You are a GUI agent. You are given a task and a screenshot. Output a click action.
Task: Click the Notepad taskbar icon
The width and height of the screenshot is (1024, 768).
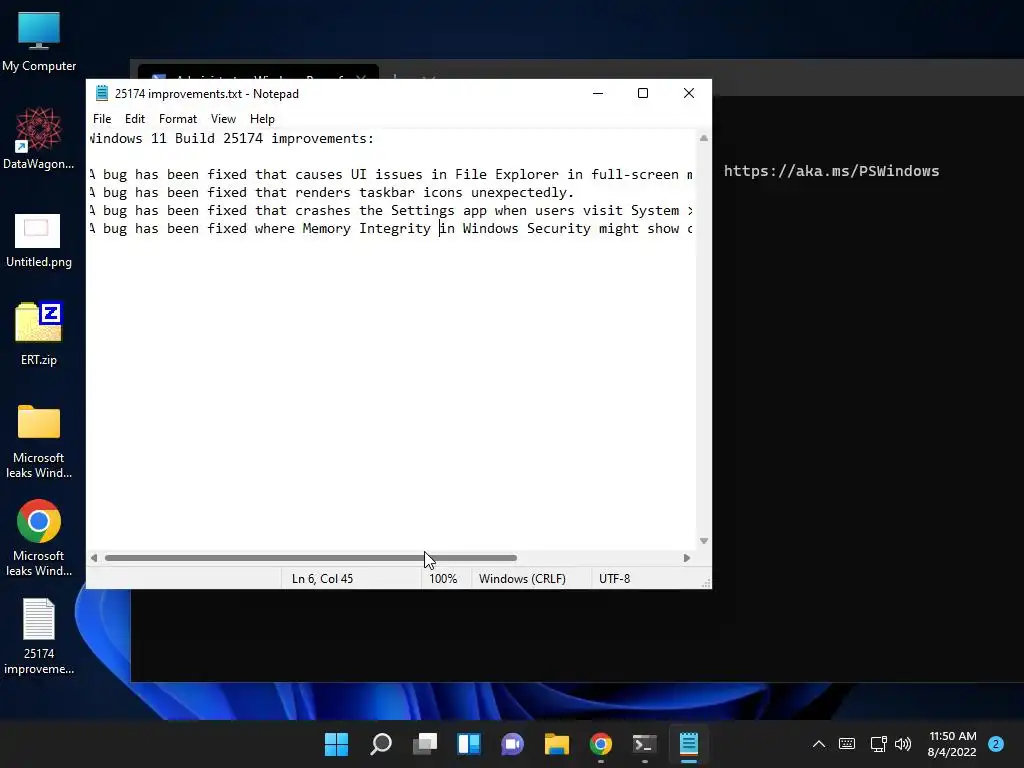pos(689,744)
